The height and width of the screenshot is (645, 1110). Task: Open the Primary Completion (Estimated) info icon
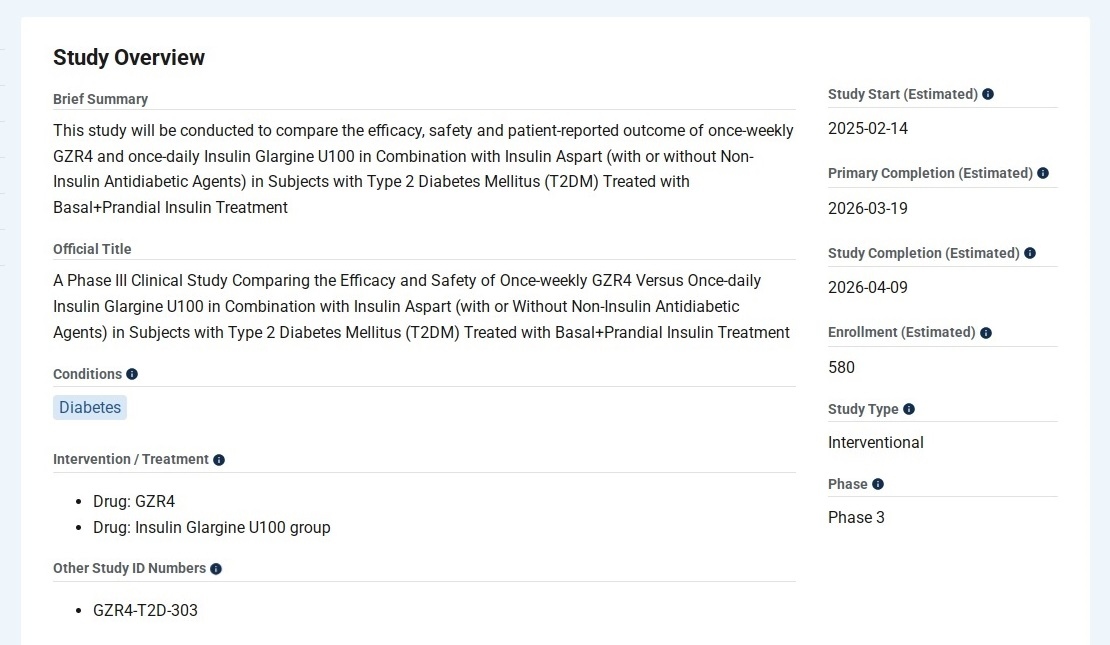point(1043,173)
